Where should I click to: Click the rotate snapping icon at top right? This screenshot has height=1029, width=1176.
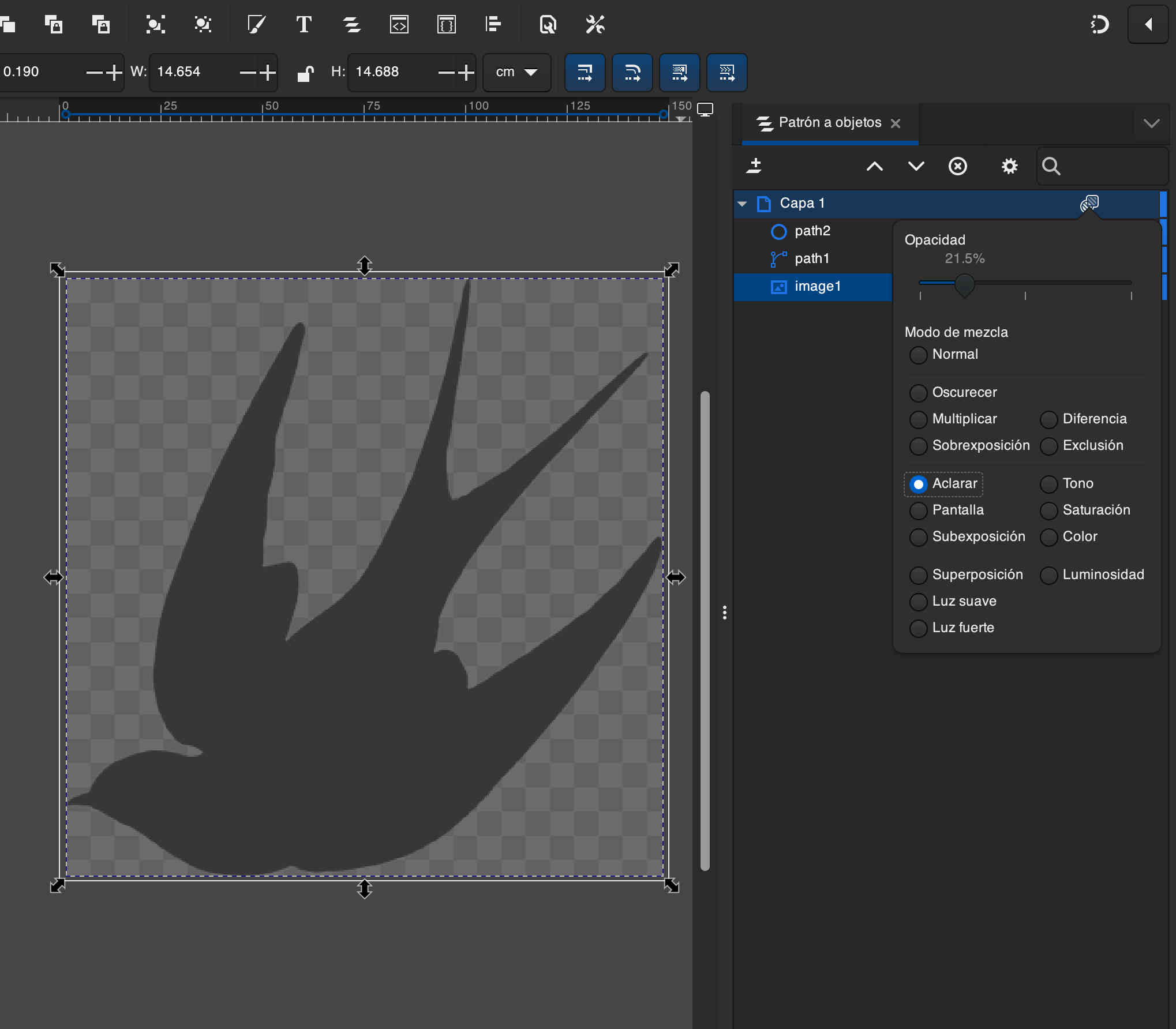[1099, 24]
